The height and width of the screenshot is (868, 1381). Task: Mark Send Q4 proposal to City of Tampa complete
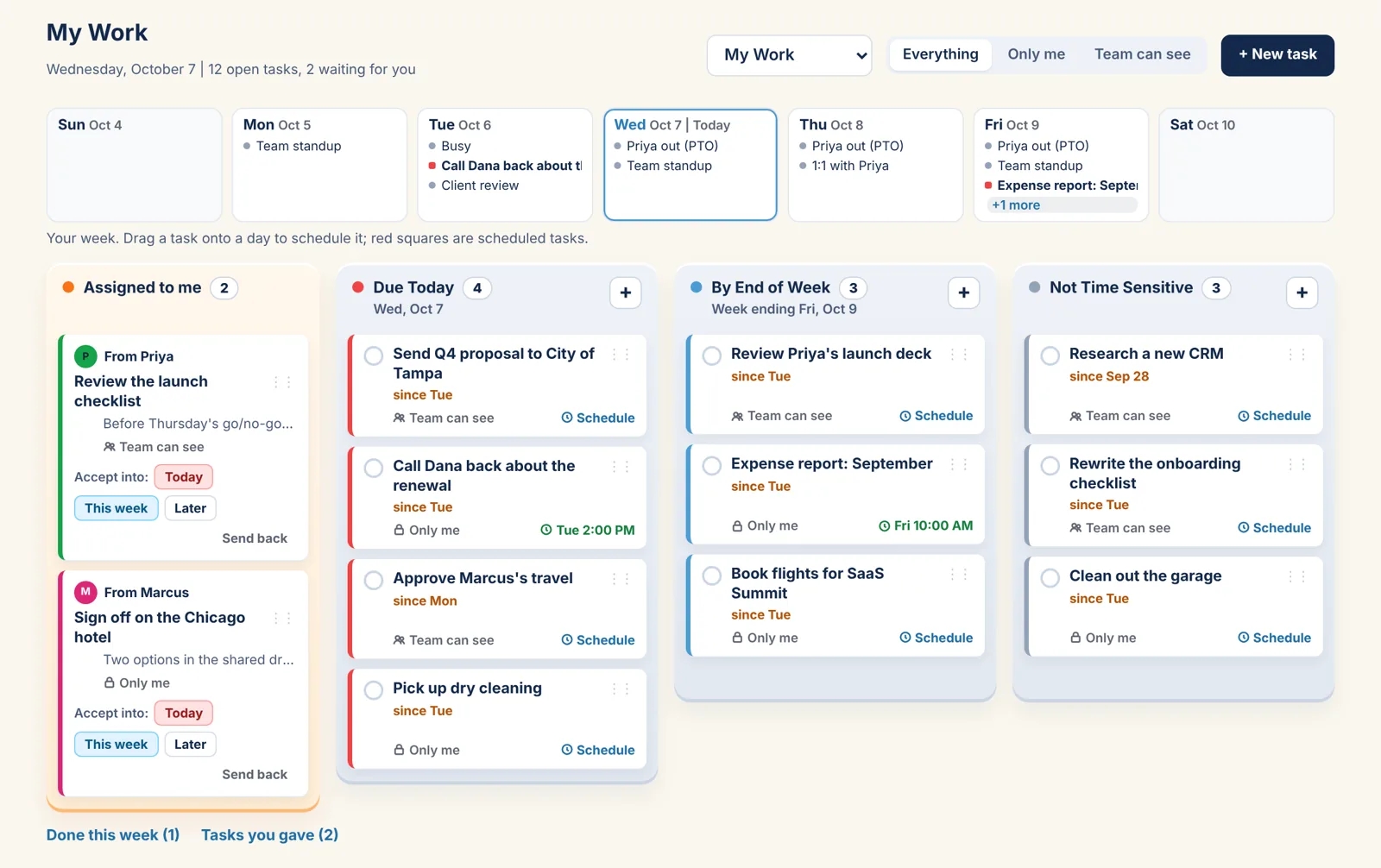374,355
